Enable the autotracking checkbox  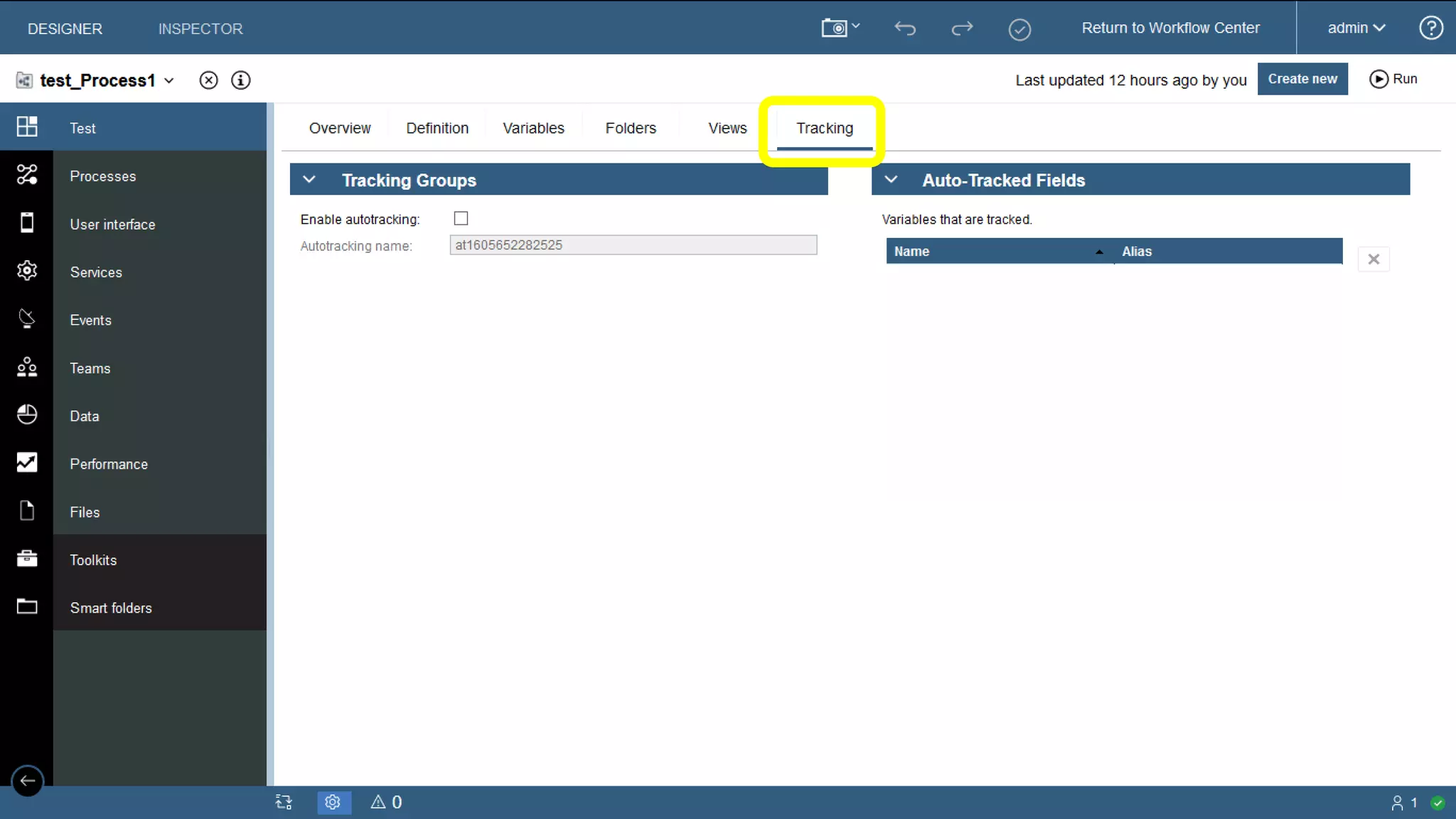pyautogui.click(x=461, y=218)
